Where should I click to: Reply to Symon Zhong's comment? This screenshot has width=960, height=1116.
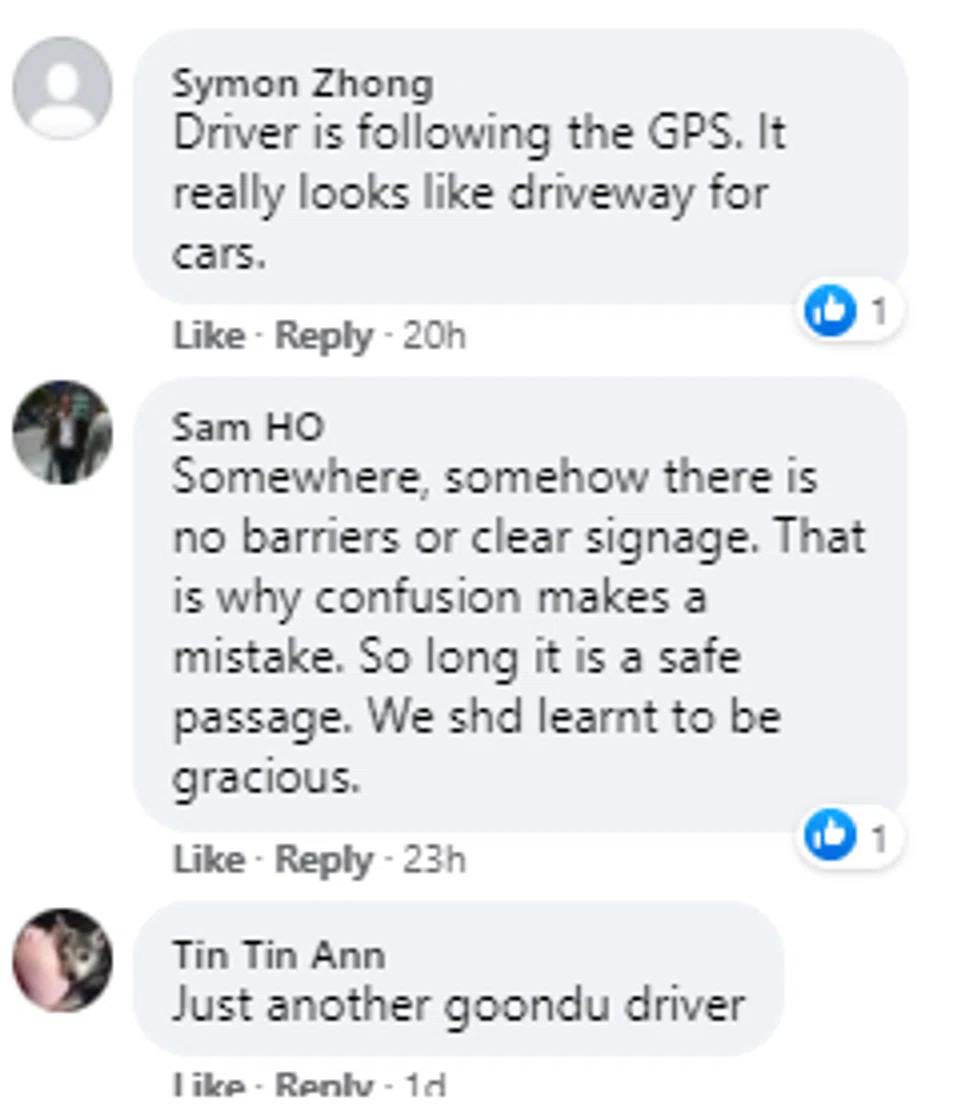point(323,336)
